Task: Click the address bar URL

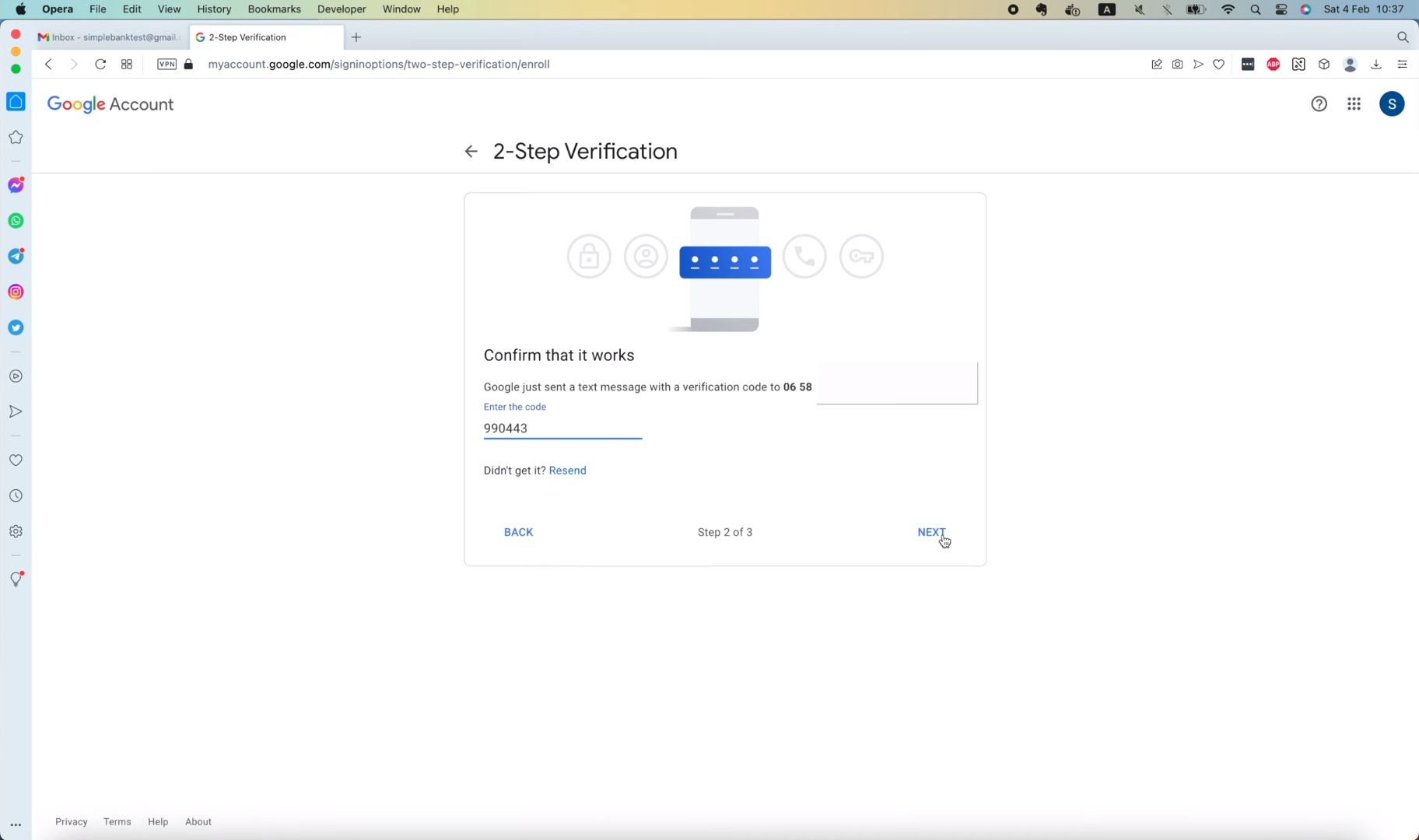Action: point(379,65)
